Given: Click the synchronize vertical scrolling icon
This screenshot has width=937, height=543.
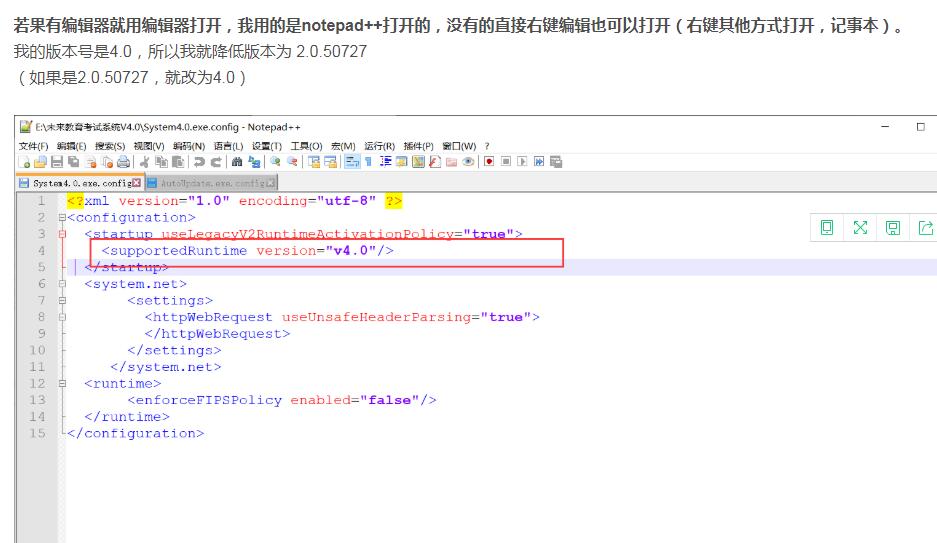Looking at the screenshot, I should (x=314, y=162).
